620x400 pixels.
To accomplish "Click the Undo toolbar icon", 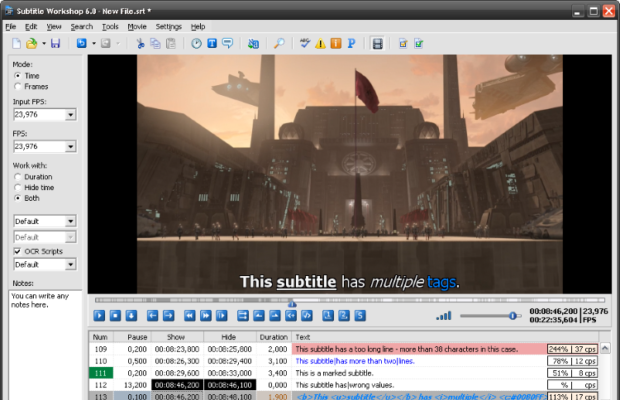I will (x=81, y=43).
